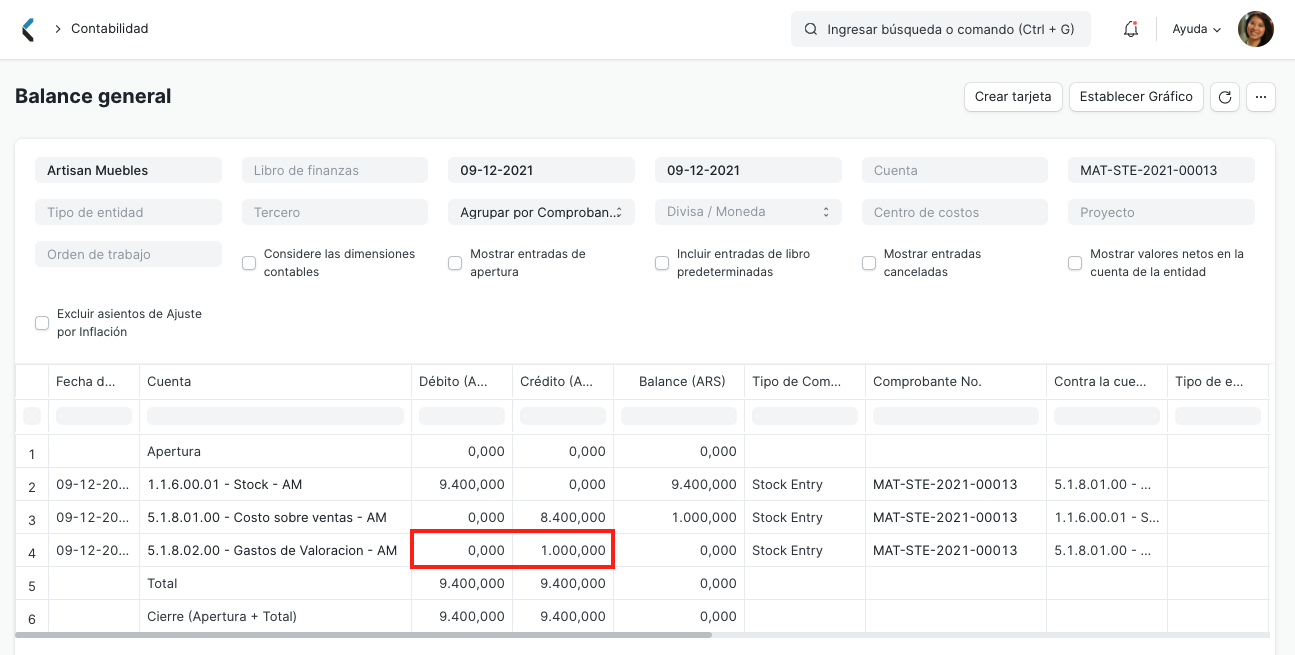Click the 'Crear tarjeta' button

(x=1013, y=96)
